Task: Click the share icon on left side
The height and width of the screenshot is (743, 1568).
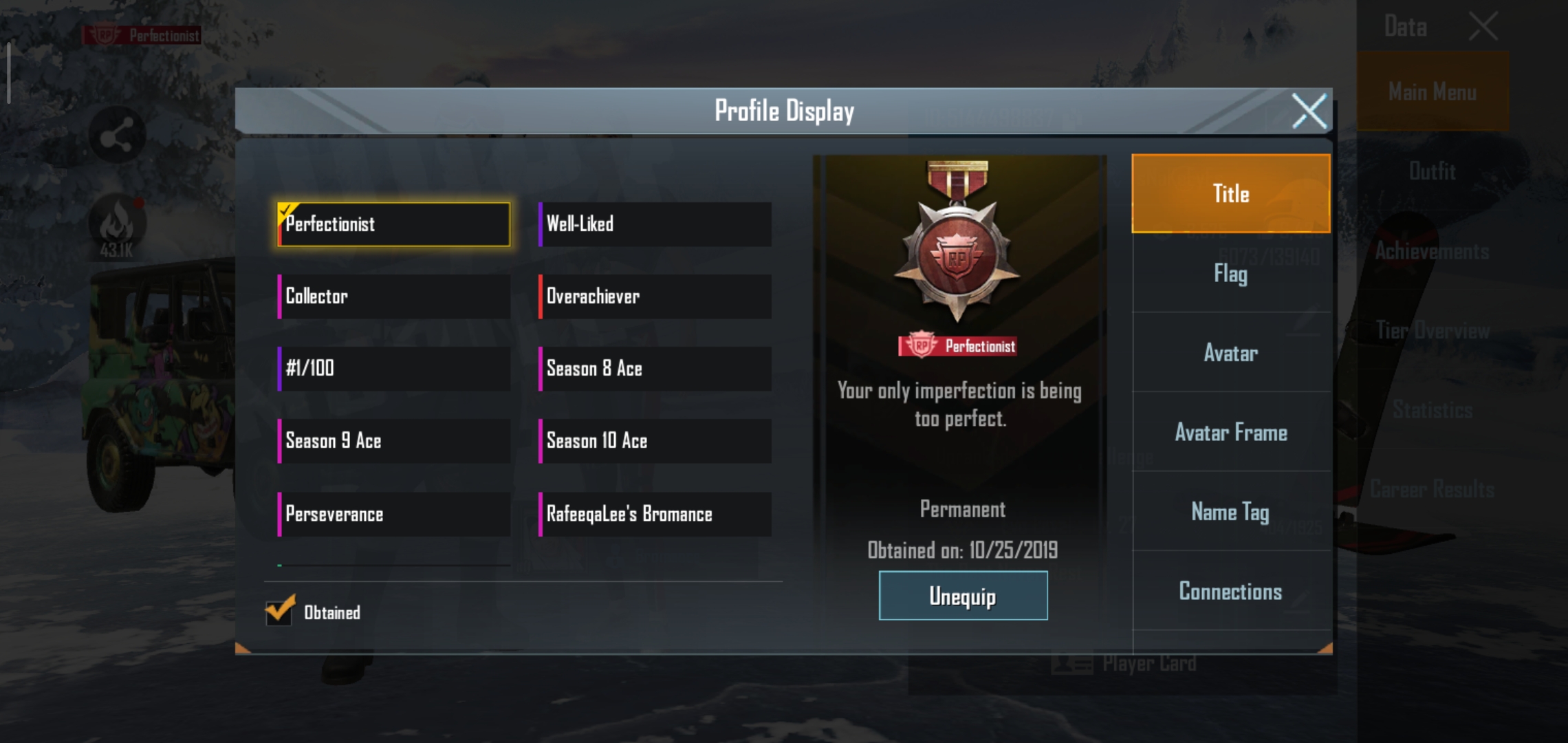Action: 117,136
